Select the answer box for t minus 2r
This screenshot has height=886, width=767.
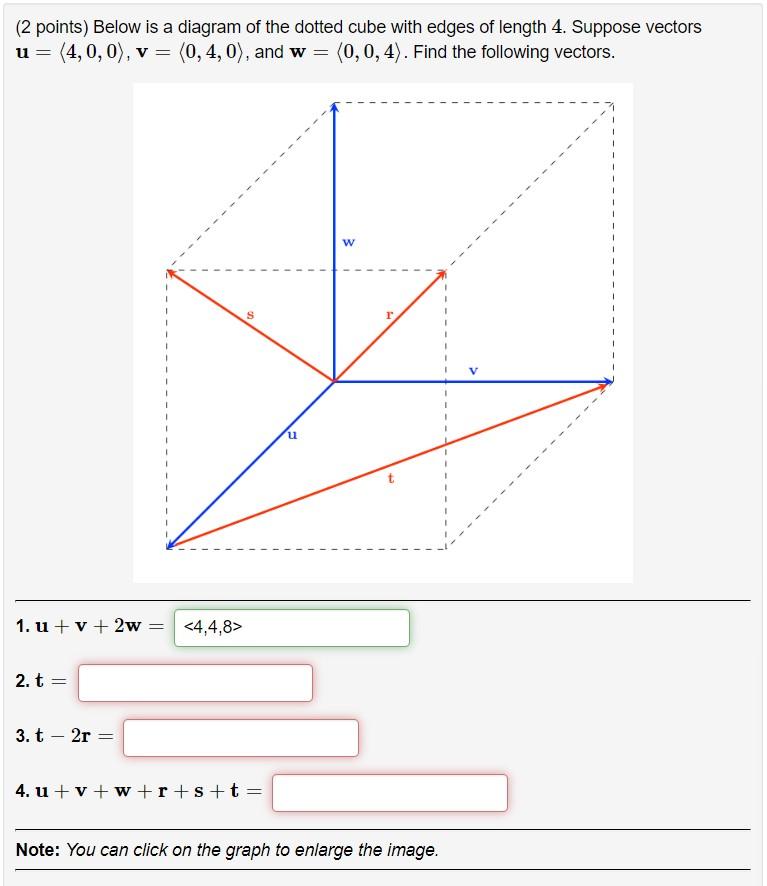click(x=240, y=738)
